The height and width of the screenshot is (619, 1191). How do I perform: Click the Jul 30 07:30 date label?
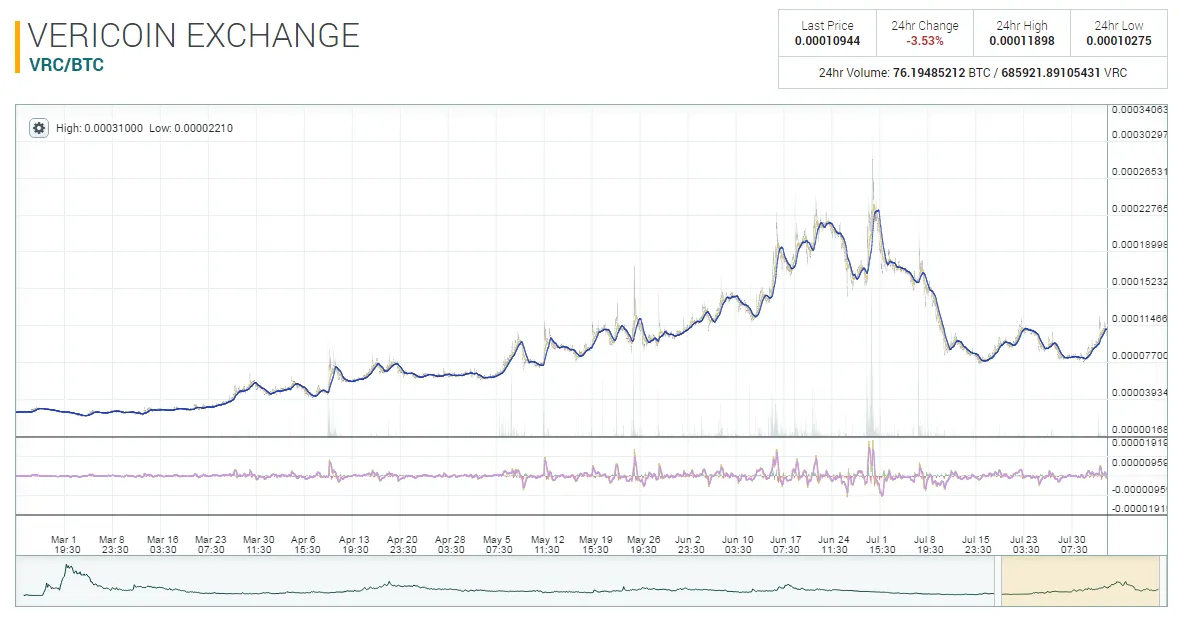point(1073,545)
